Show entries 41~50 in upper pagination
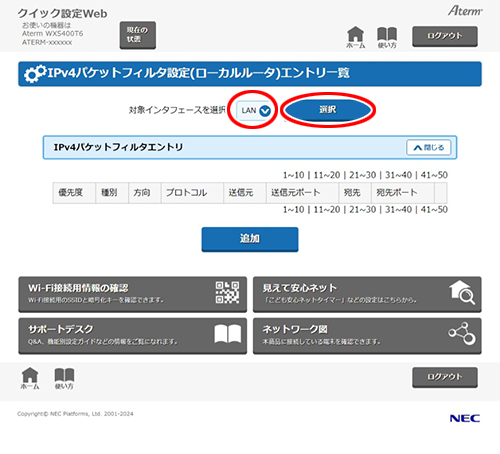The width and height of the screenshot is (500, 454). (x=434, y=175)
